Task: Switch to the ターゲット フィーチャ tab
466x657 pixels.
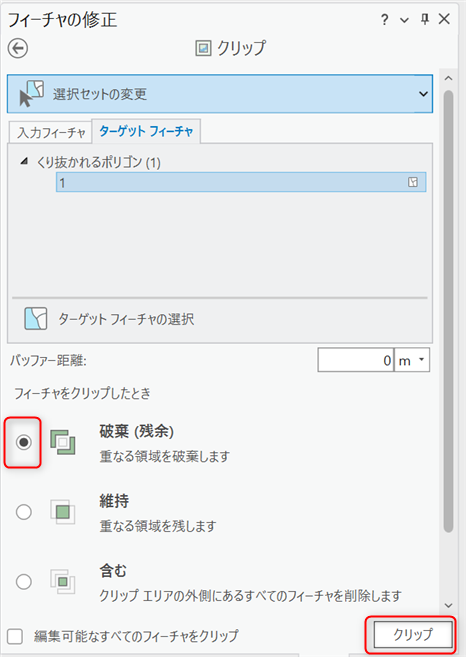Action: pyautogui.click(x=146, y=131)
